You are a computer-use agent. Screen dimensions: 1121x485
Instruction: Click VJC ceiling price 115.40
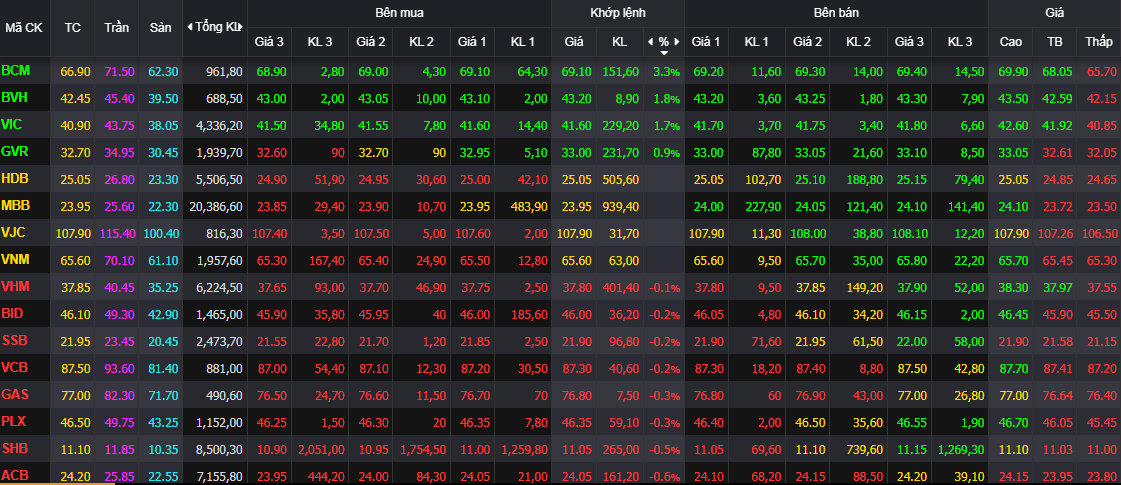click(117, 234)
